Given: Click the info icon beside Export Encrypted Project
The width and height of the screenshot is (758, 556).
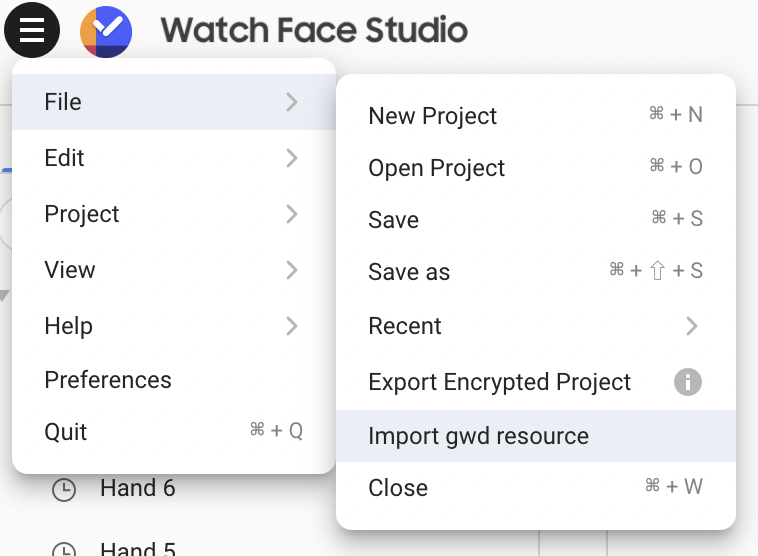Looking at the screenshot, I should click(x=687, y=382).
